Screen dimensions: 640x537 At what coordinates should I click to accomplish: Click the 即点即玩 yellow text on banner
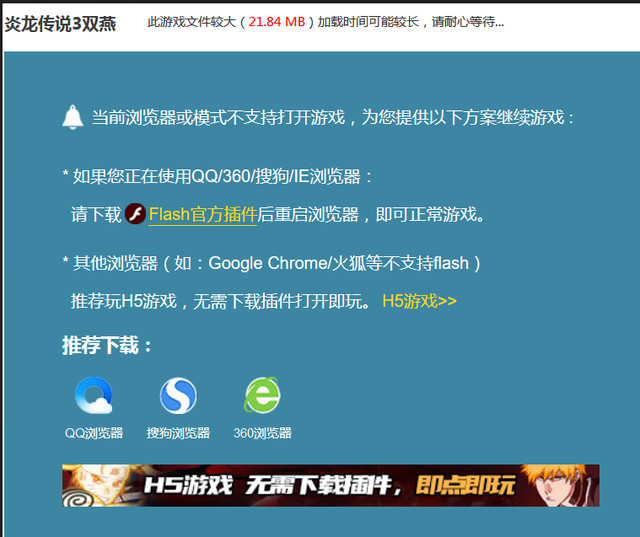coord(465,486)
